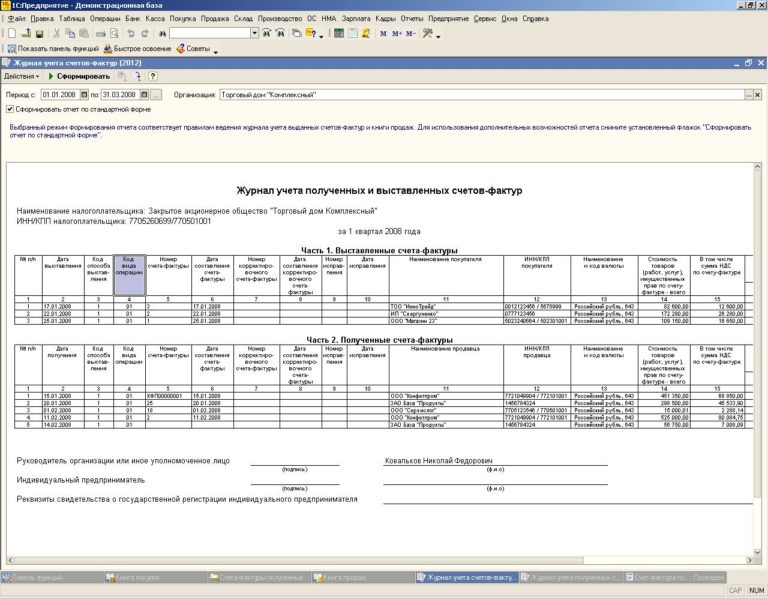768x599 pixels.
Task: Open the Зарплата menu
Action: click(356, 19)
